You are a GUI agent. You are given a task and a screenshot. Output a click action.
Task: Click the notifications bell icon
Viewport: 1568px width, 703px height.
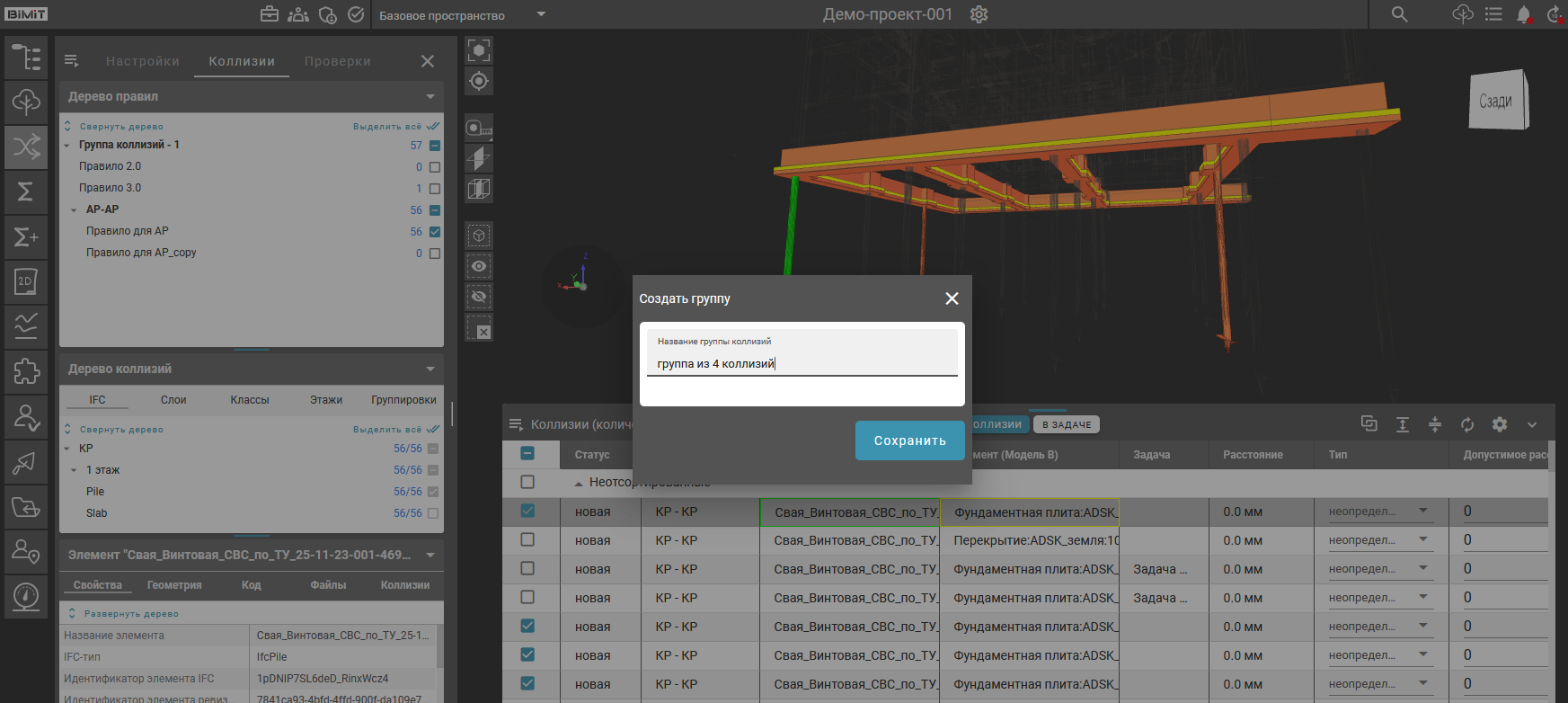[1523, 14]
